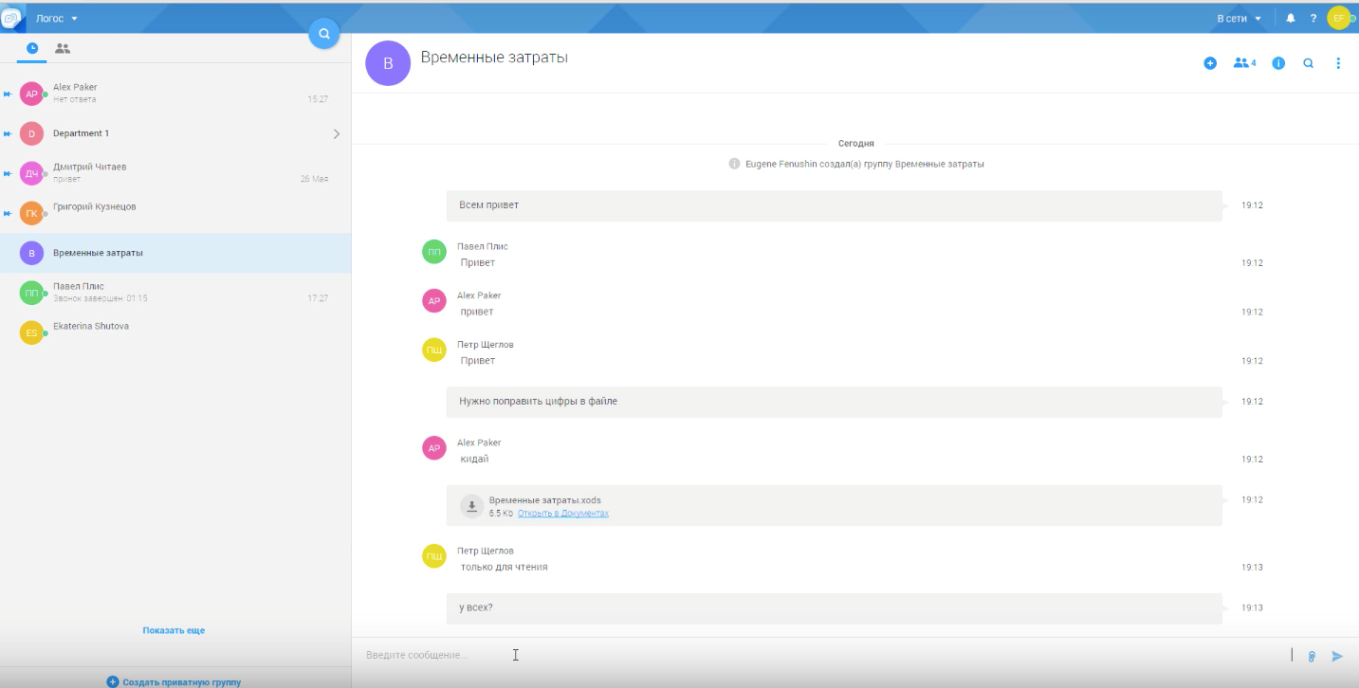Viewport: 1359px width, 688px height.
Task: Click the message input field
Action: [x=820, y=655]
